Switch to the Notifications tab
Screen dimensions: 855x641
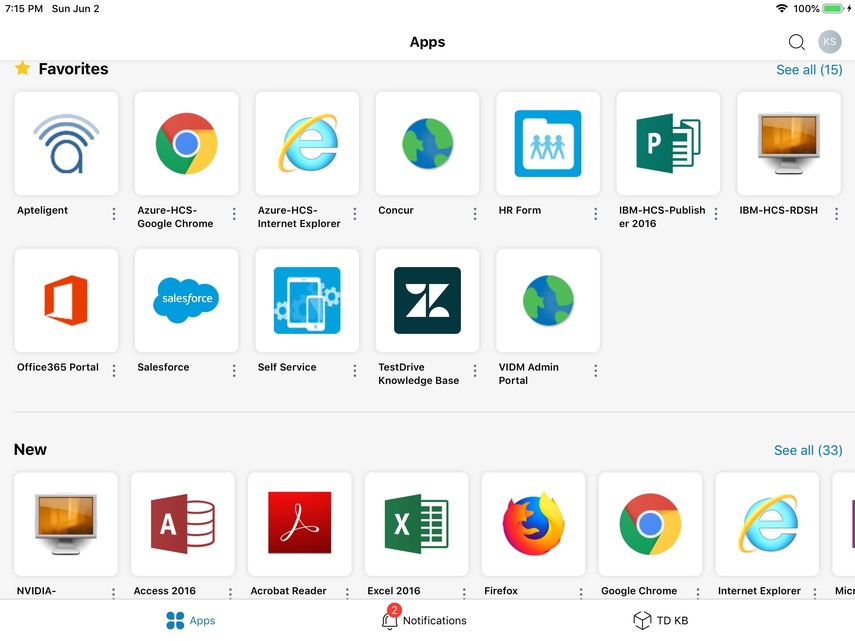click(x=424, y=621)
